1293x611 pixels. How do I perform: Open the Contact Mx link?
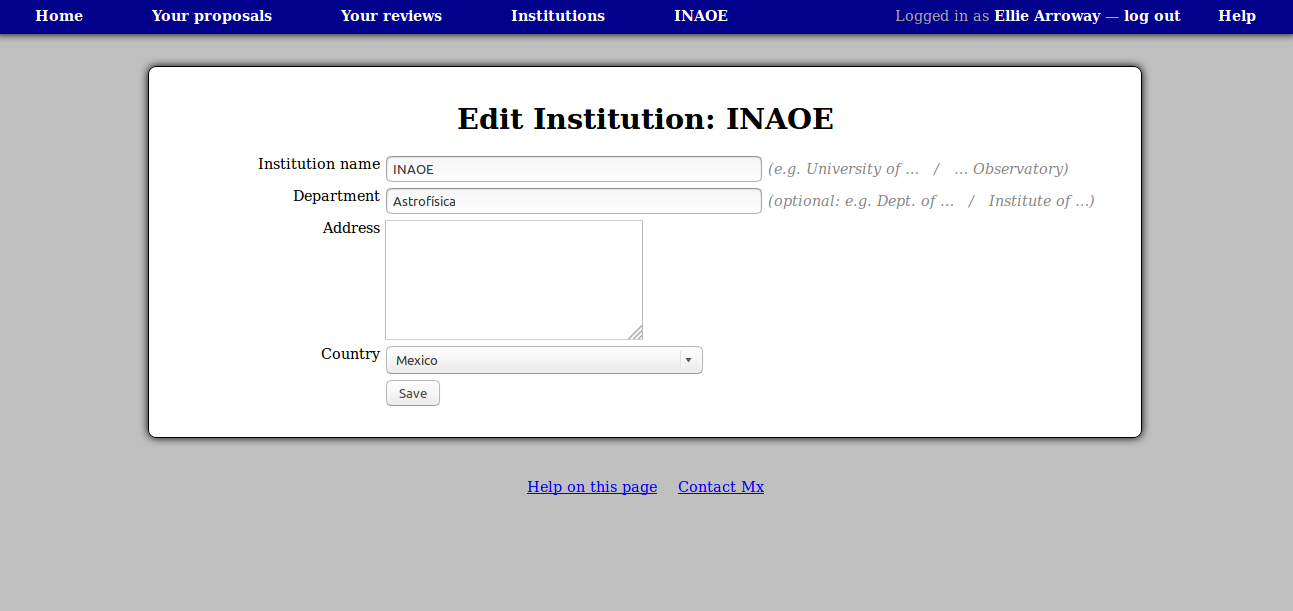pyautogui.click(x=721, y=487)
